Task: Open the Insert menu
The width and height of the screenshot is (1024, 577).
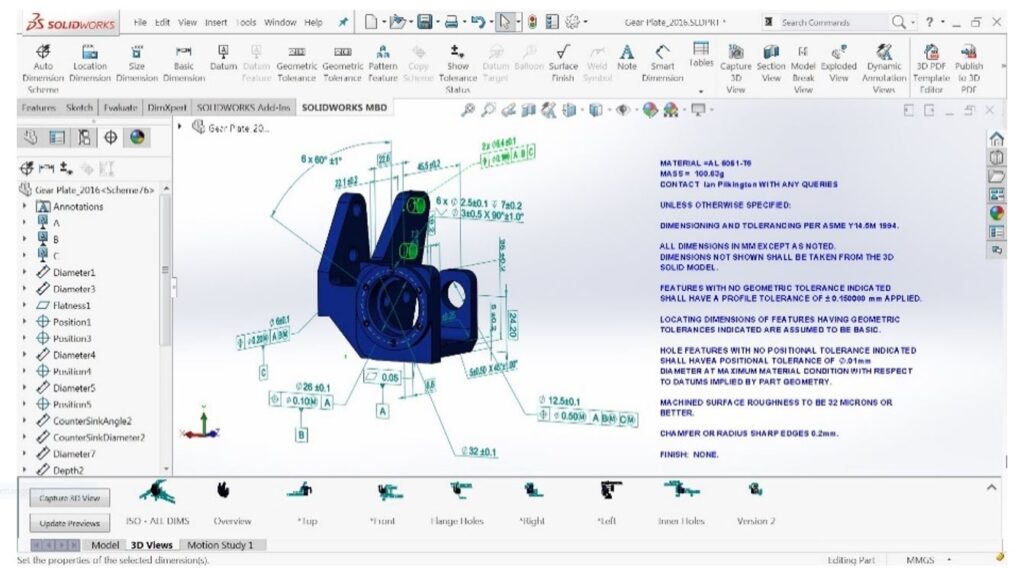Action: coord(216,22)
